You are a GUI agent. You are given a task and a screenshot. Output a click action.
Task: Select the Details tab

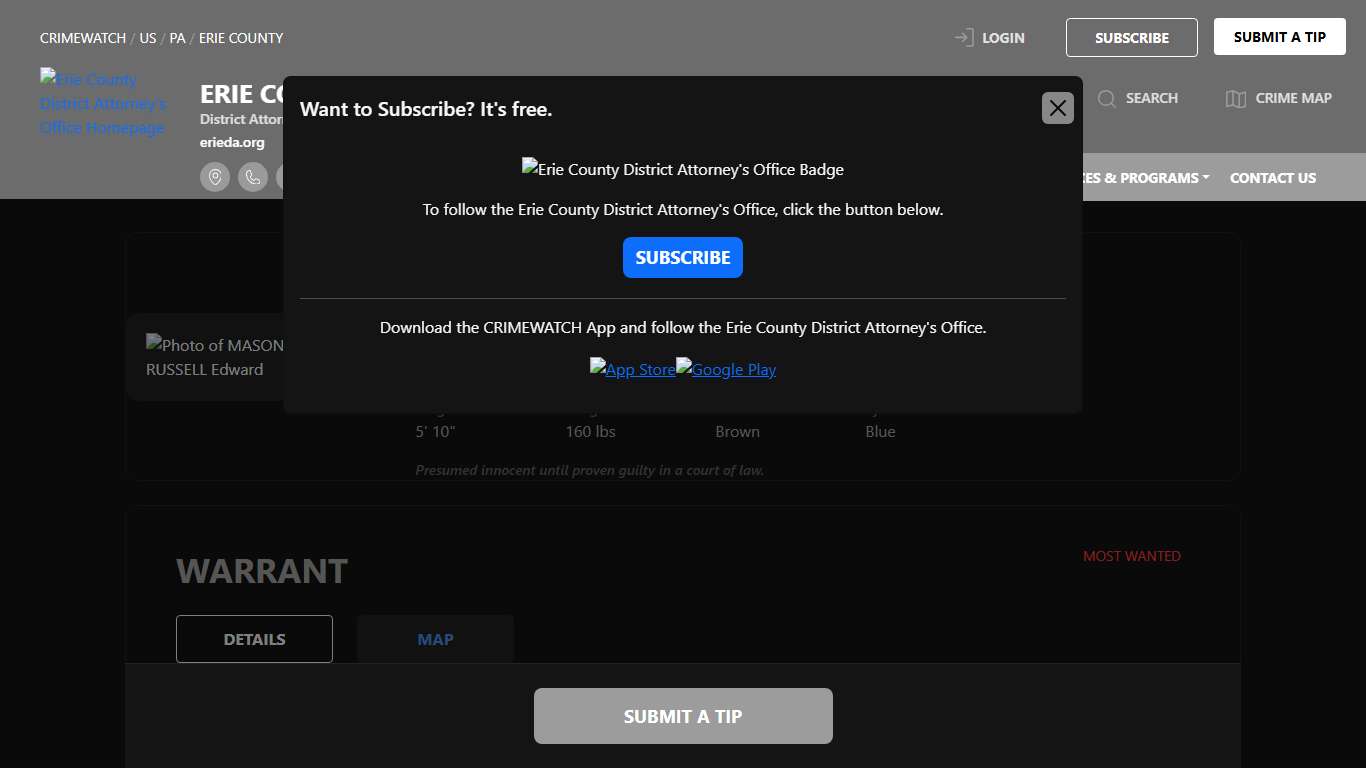point(254,639)
